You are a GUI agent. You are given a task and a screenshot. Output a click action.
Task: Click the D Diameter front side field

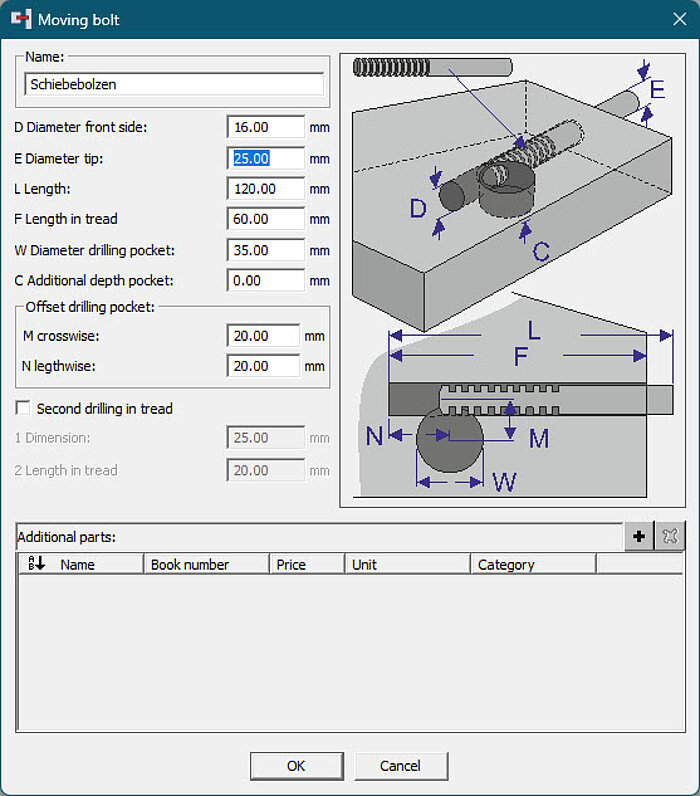coord(265,127)
